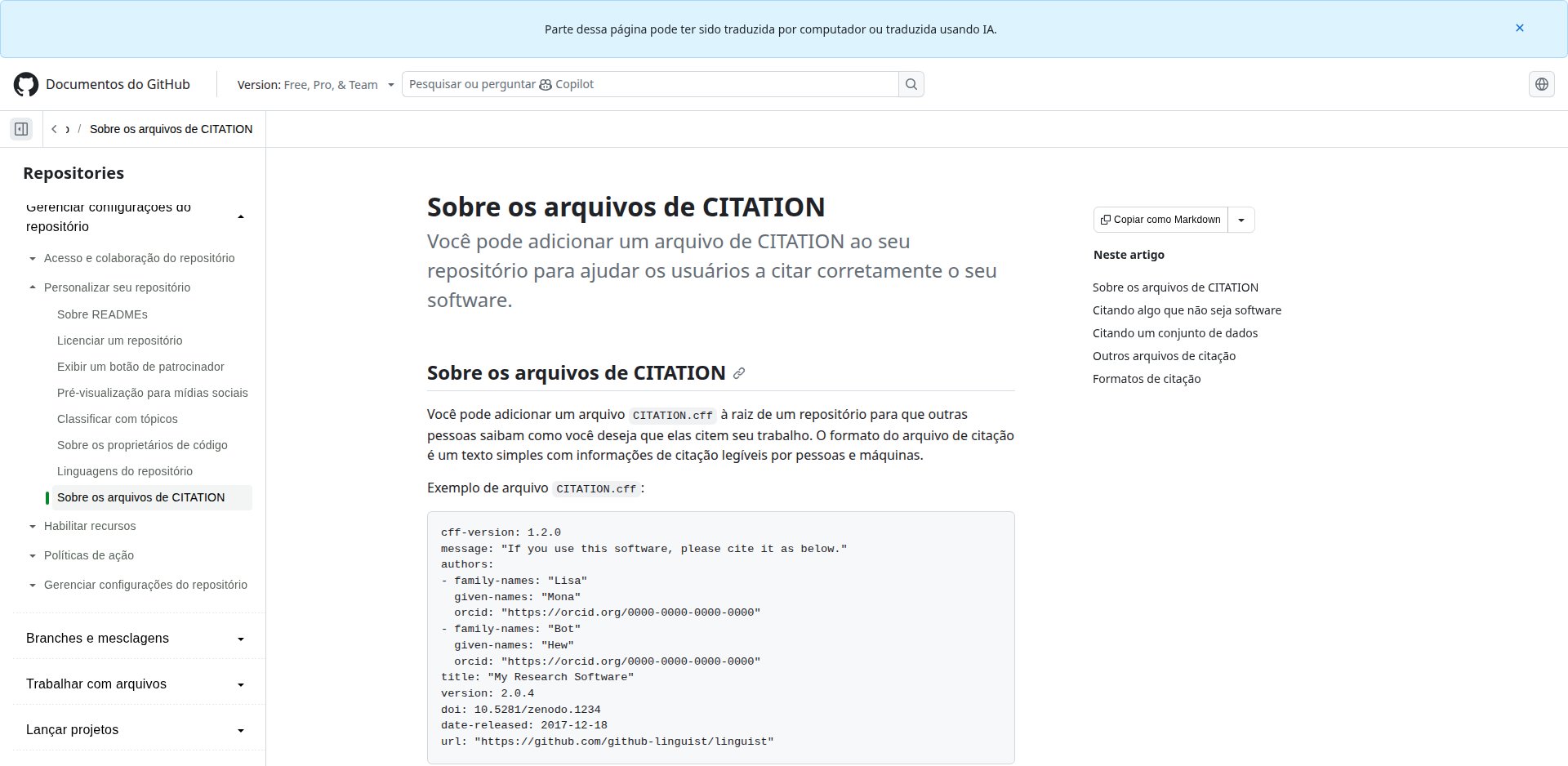Image resolution: width=1568 pixels, height=766 pixels.
Task: Open Licenciar um repositório
Action: point(120,341)
